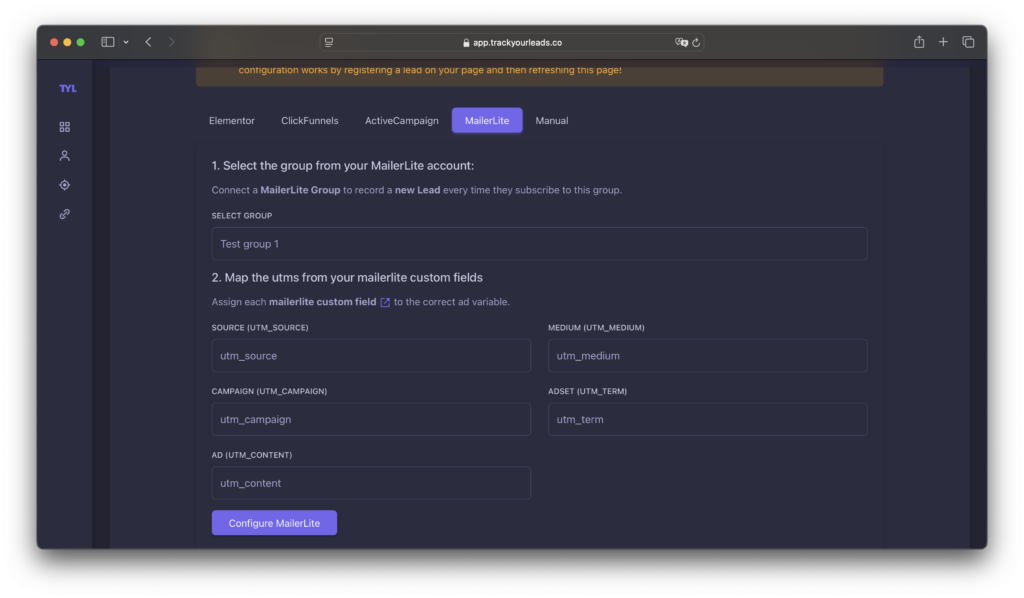1024x598 pixels.
Task: Open the Safari share menu
Action: pyautogui.click(x=919, y=42)
